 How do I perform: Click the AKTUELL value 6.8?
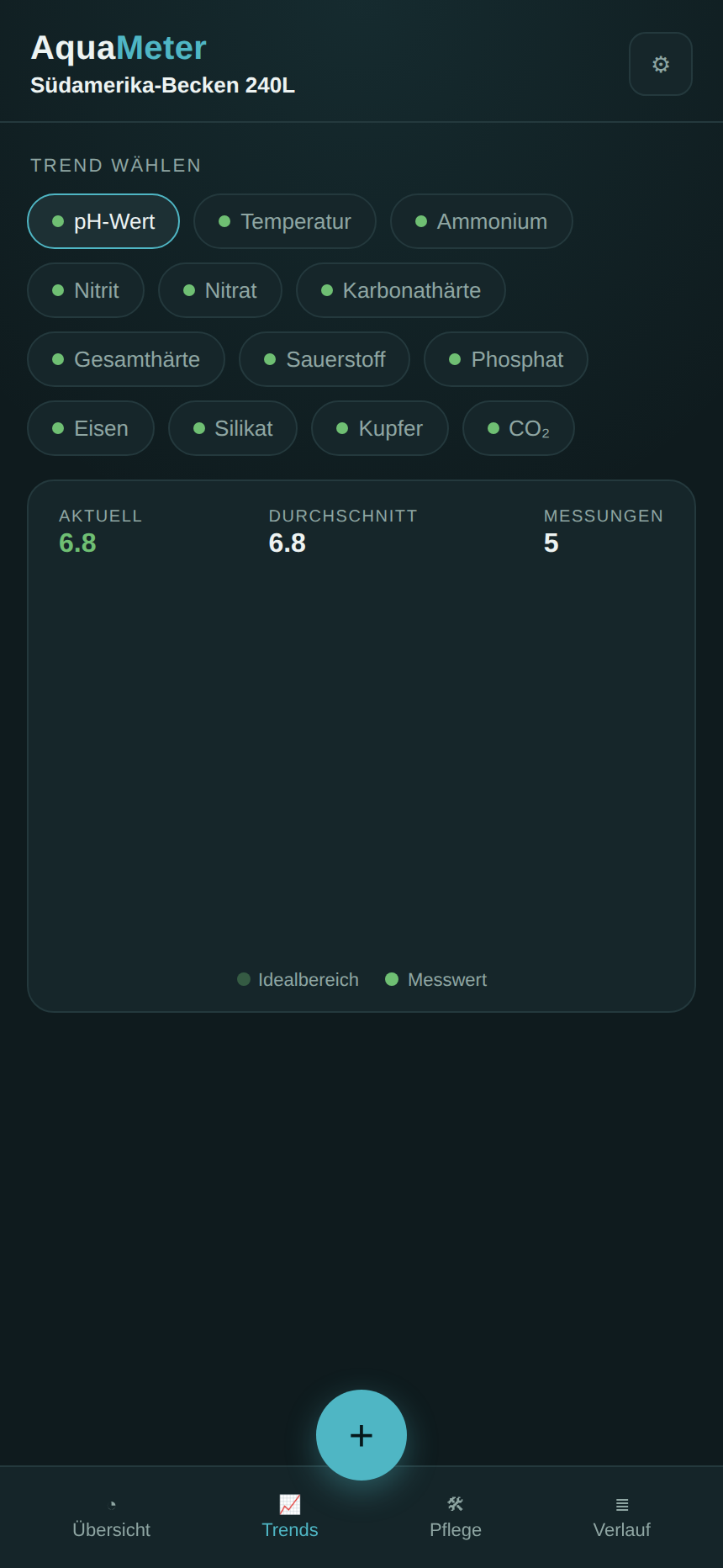tap(77, 543)
